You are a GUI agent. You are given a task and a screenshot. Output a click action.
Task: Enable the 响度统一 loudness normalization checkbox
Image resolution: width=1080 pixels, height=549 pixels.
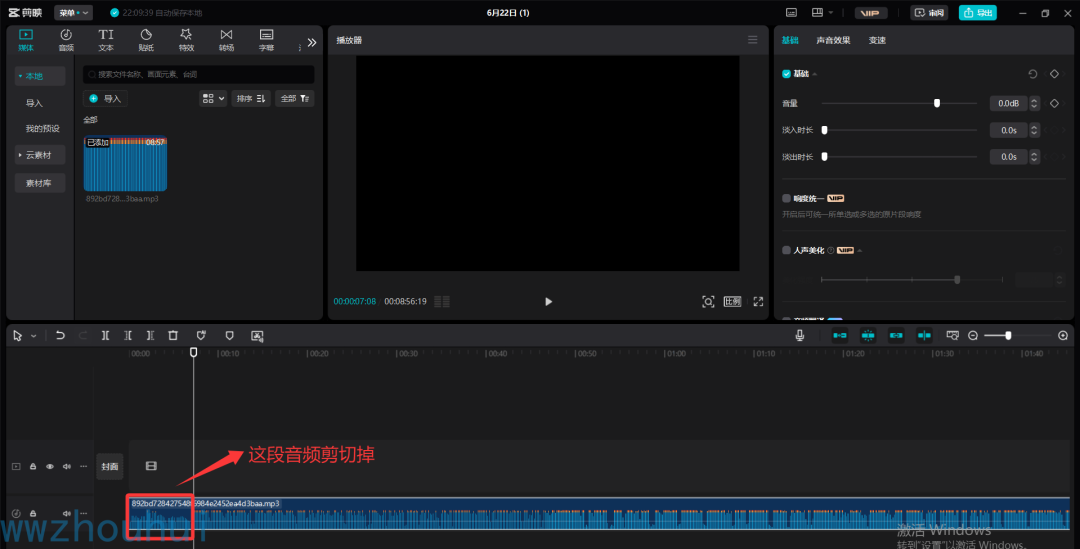(x=787, y=198)
